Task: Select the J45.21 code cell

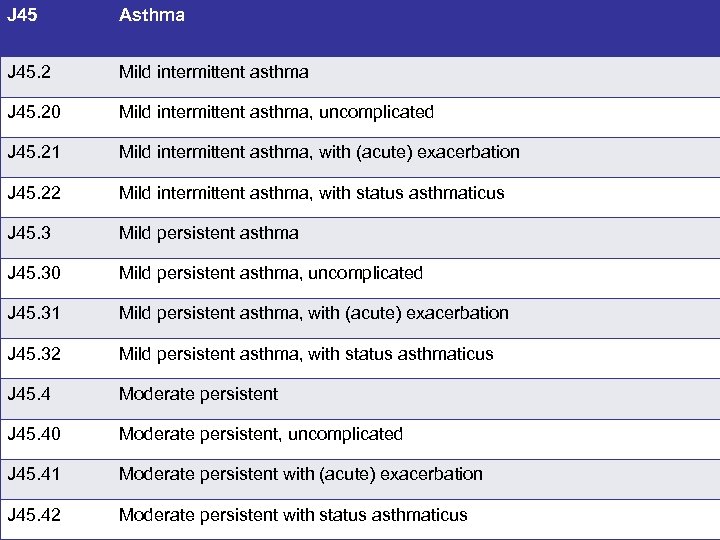Action: (33, 152)
